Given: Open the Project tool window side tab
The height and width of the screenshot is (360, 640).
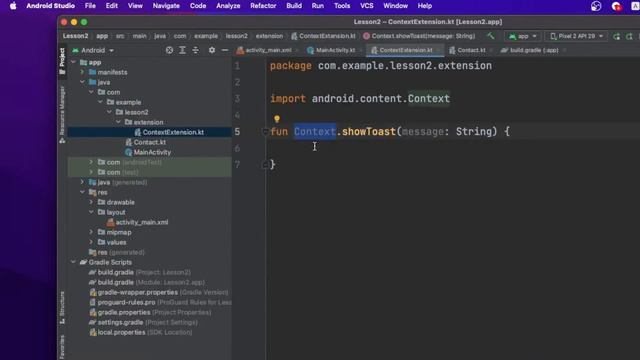Looking at the screenshot, I should [62, 60].
